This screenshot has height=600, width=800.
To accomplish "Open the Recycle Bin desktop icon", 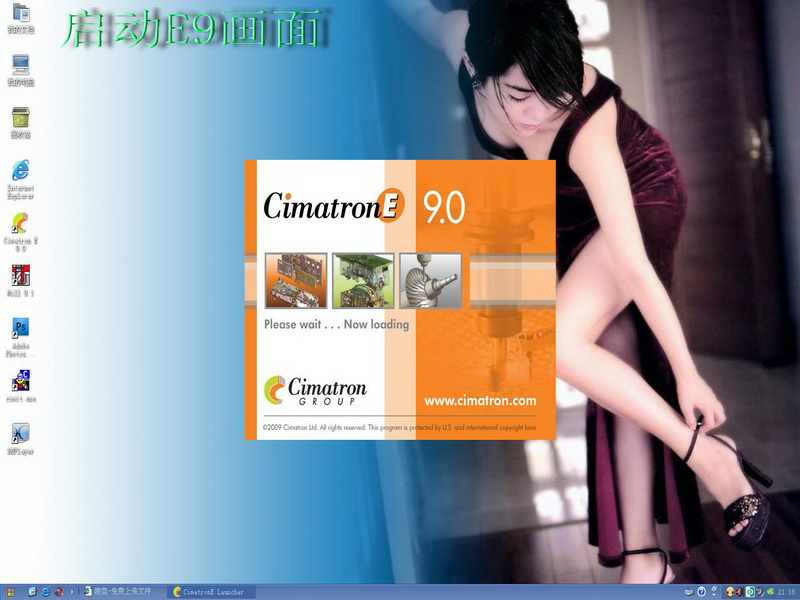I will [21, 123].
